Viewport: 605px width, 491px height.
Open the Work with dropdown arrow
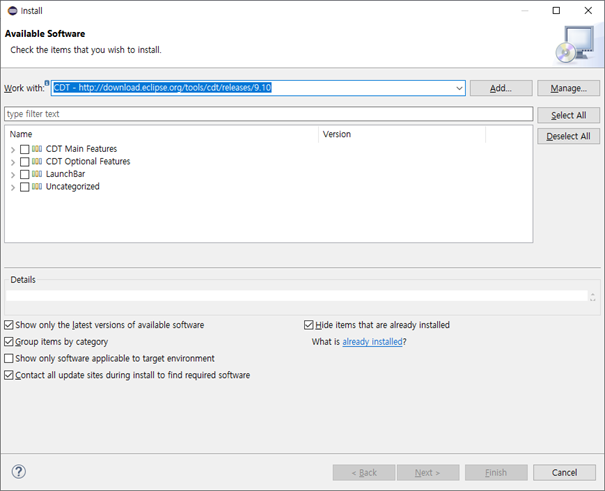click(459, 88)
